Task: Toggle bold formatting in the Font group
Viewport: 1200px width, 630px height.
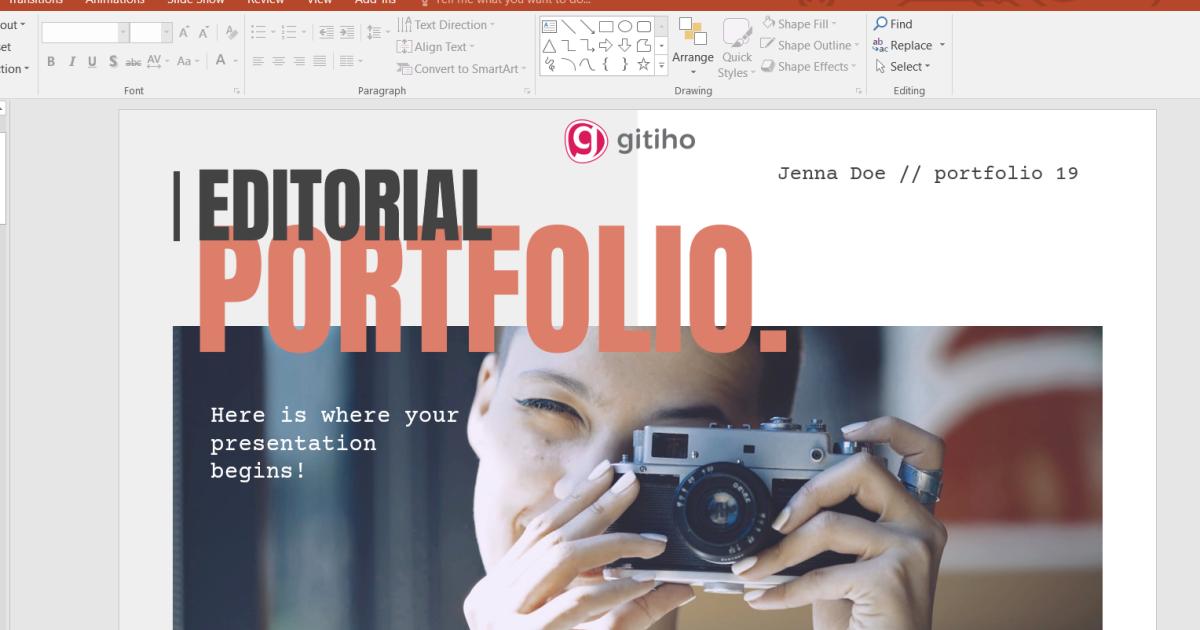Action: tap(51, 61)
